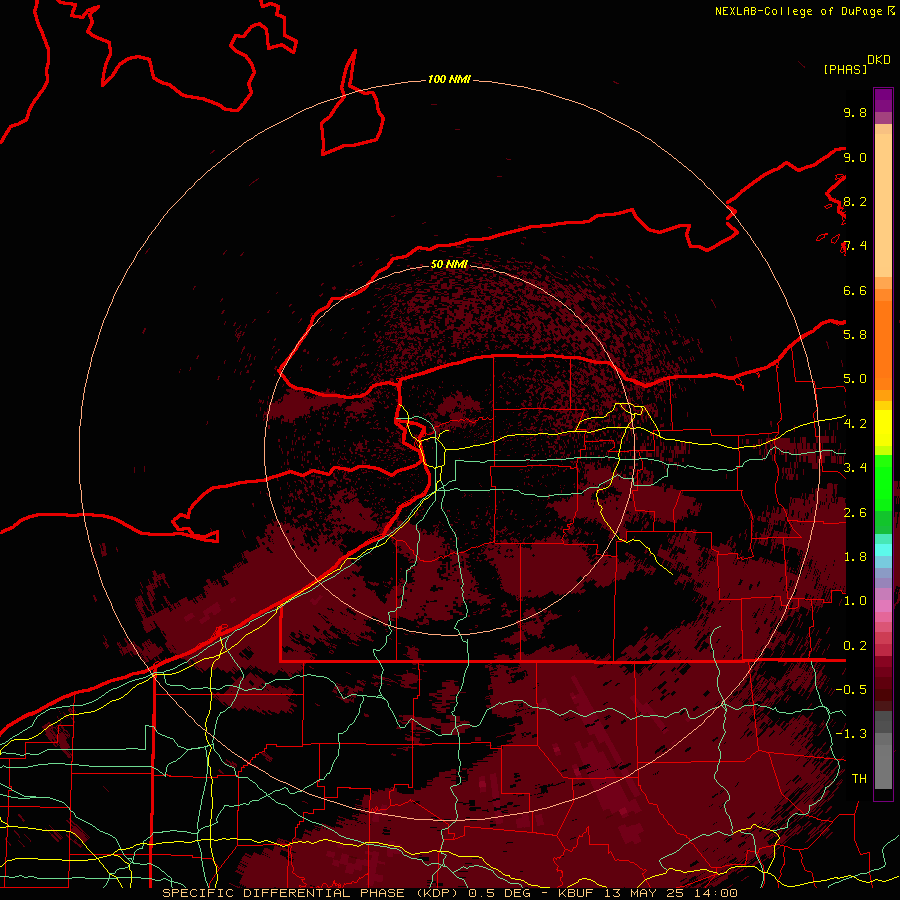This screenshot has height=900, width=900.
Task: Click the 50 NMI range ring label
Action: [x=449, y=264]
